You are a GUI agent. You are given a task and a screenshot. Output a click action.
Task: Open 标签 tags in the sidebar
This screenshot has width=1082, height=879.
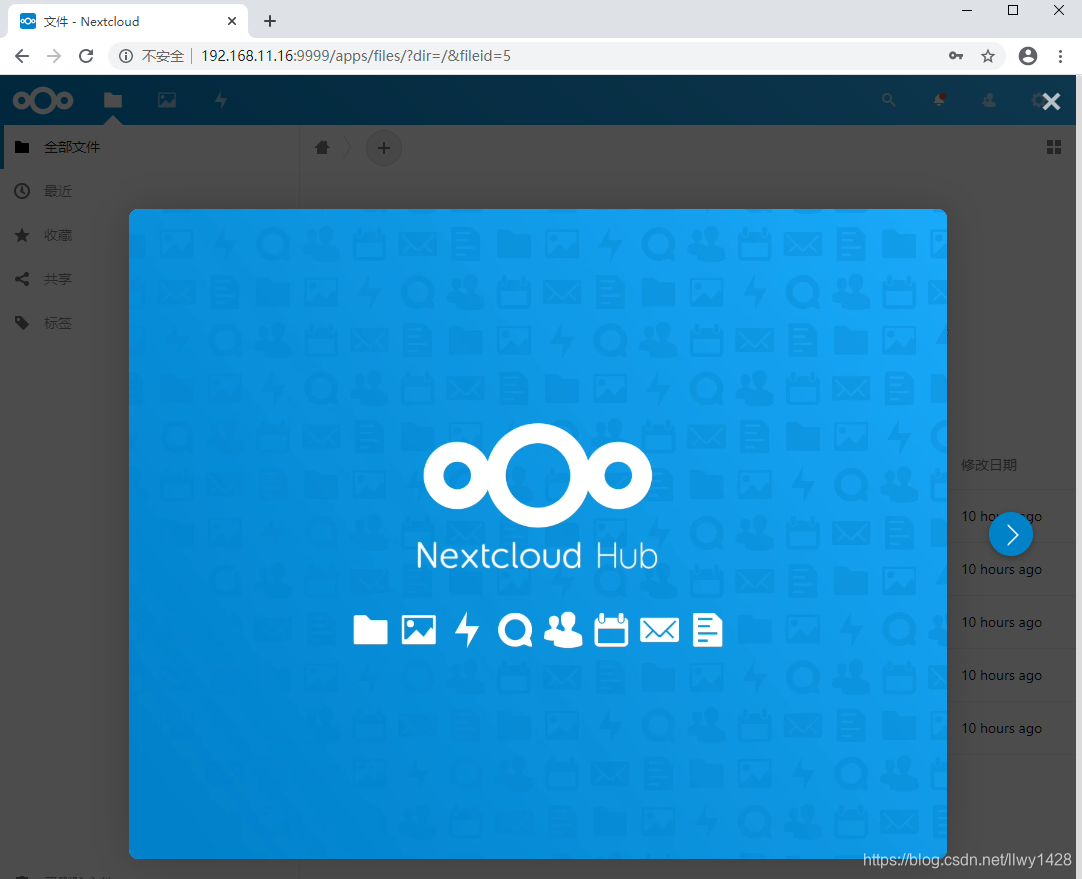click(x=57, y=322)
